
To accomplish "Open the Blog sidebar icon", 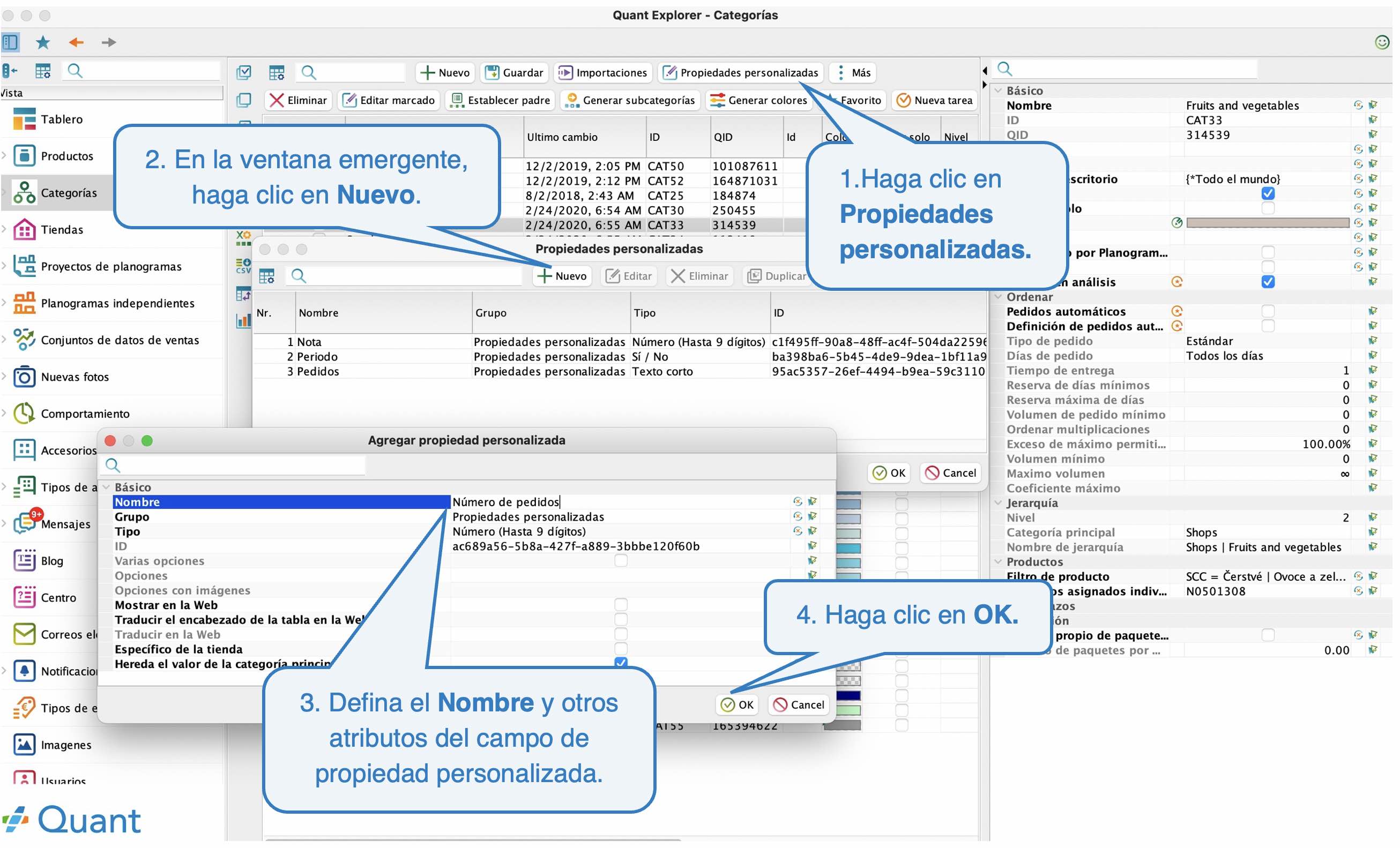I will tap(24, 560).
